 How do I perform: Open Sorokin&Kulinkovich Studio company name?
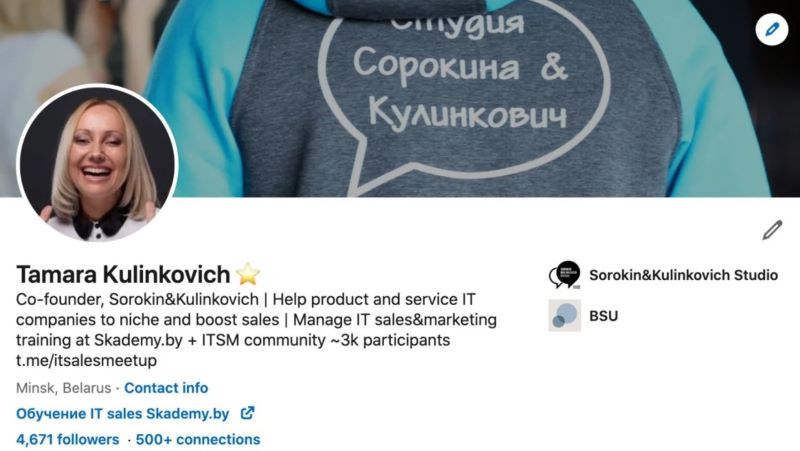(683, 275)
